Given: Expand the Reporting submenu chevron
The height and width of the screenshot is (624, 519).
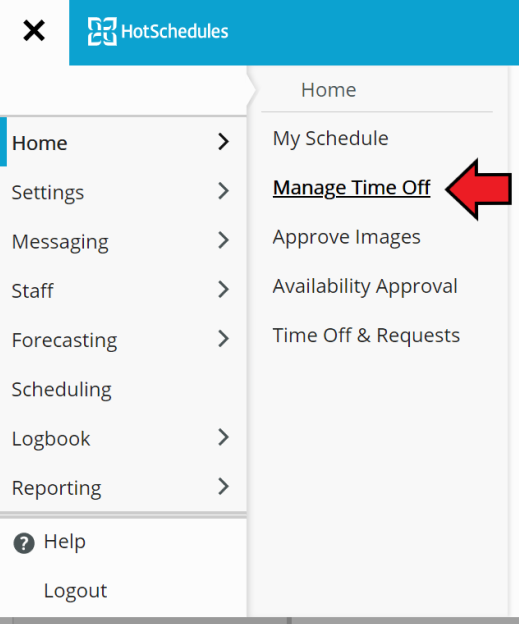Looking at the screenshot, I should pyautogui.click(x=224, y=486).
